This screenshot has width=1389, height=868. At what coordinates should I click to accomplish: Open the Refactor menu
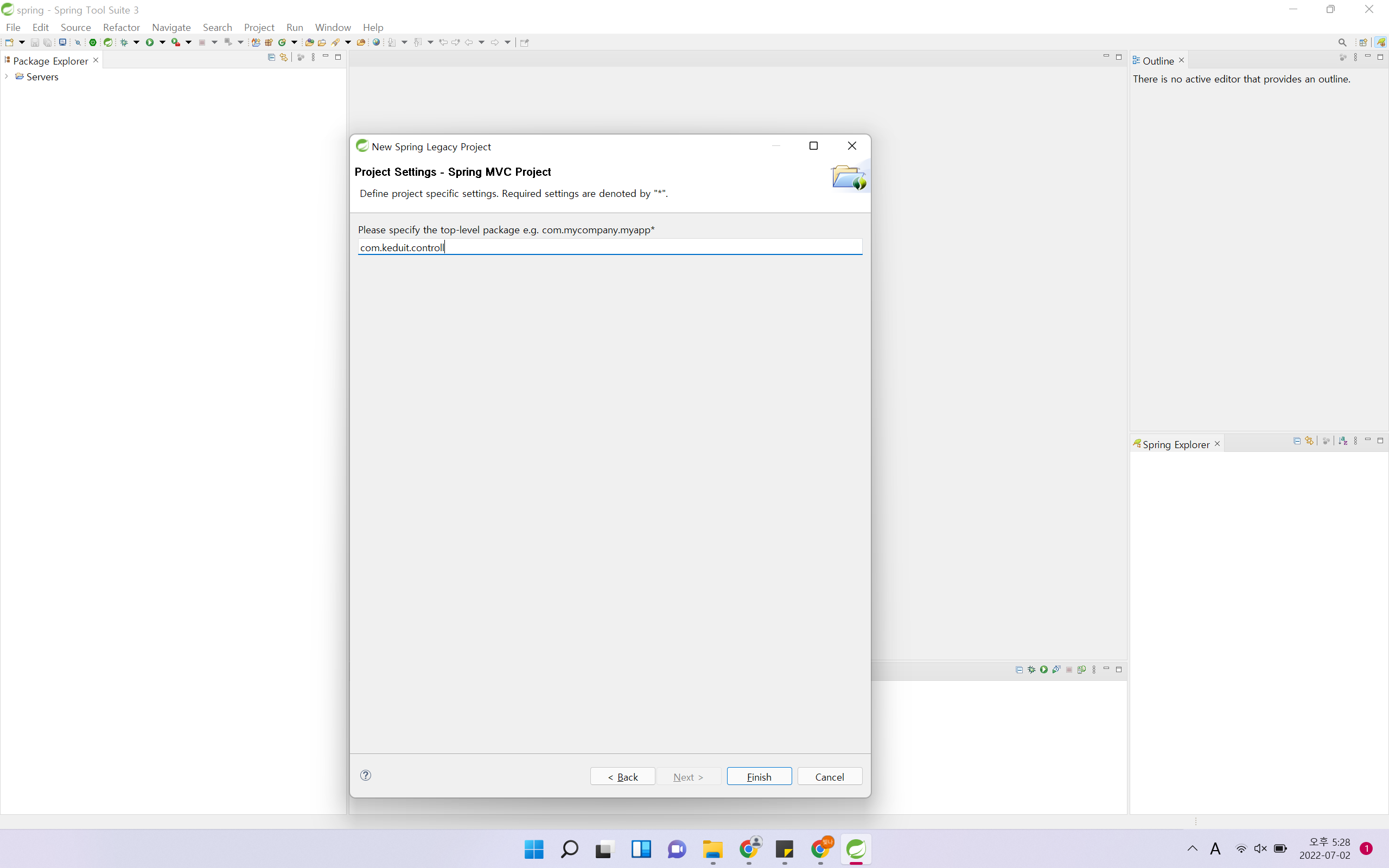121,27
